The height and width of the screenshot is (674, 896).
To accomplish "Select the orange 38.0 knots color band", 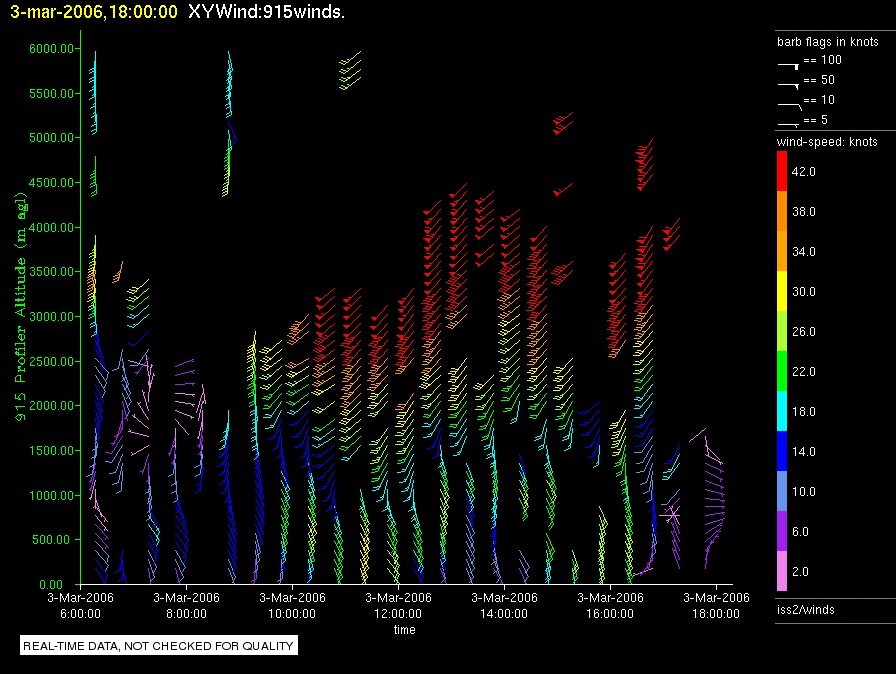I will click(x=783, y=212).
